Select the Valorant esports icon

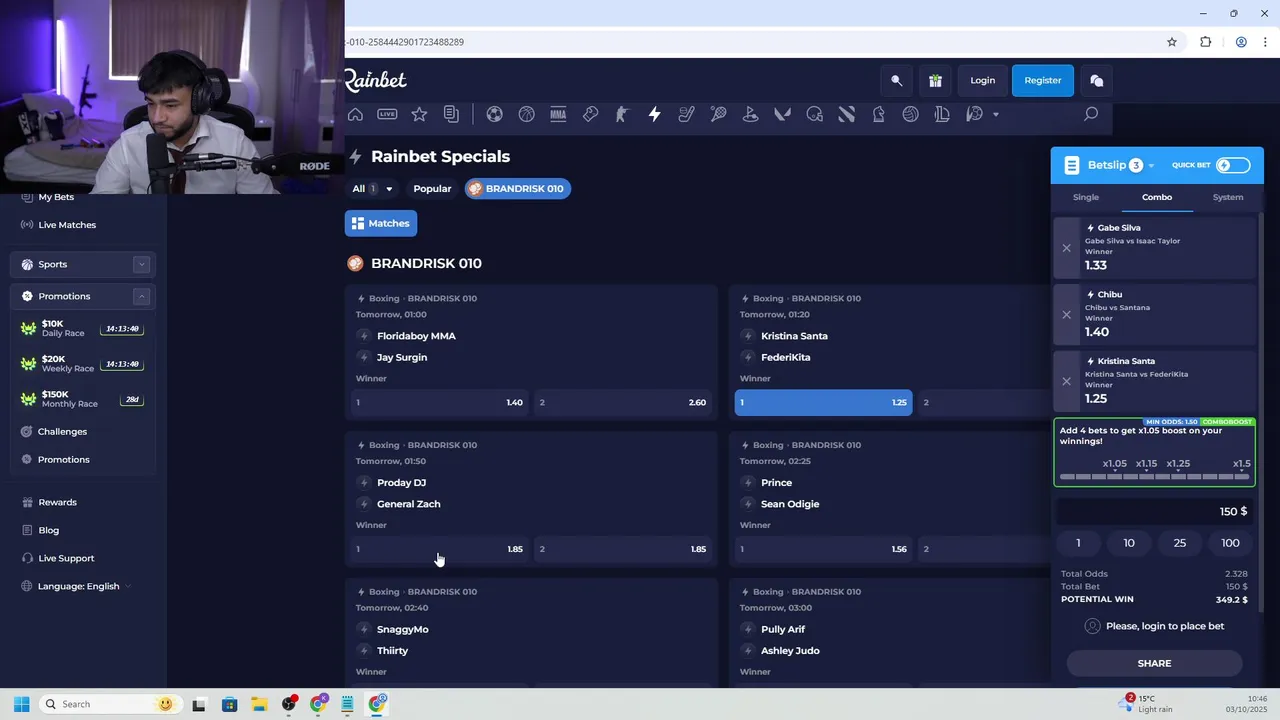tap(782, 114)
